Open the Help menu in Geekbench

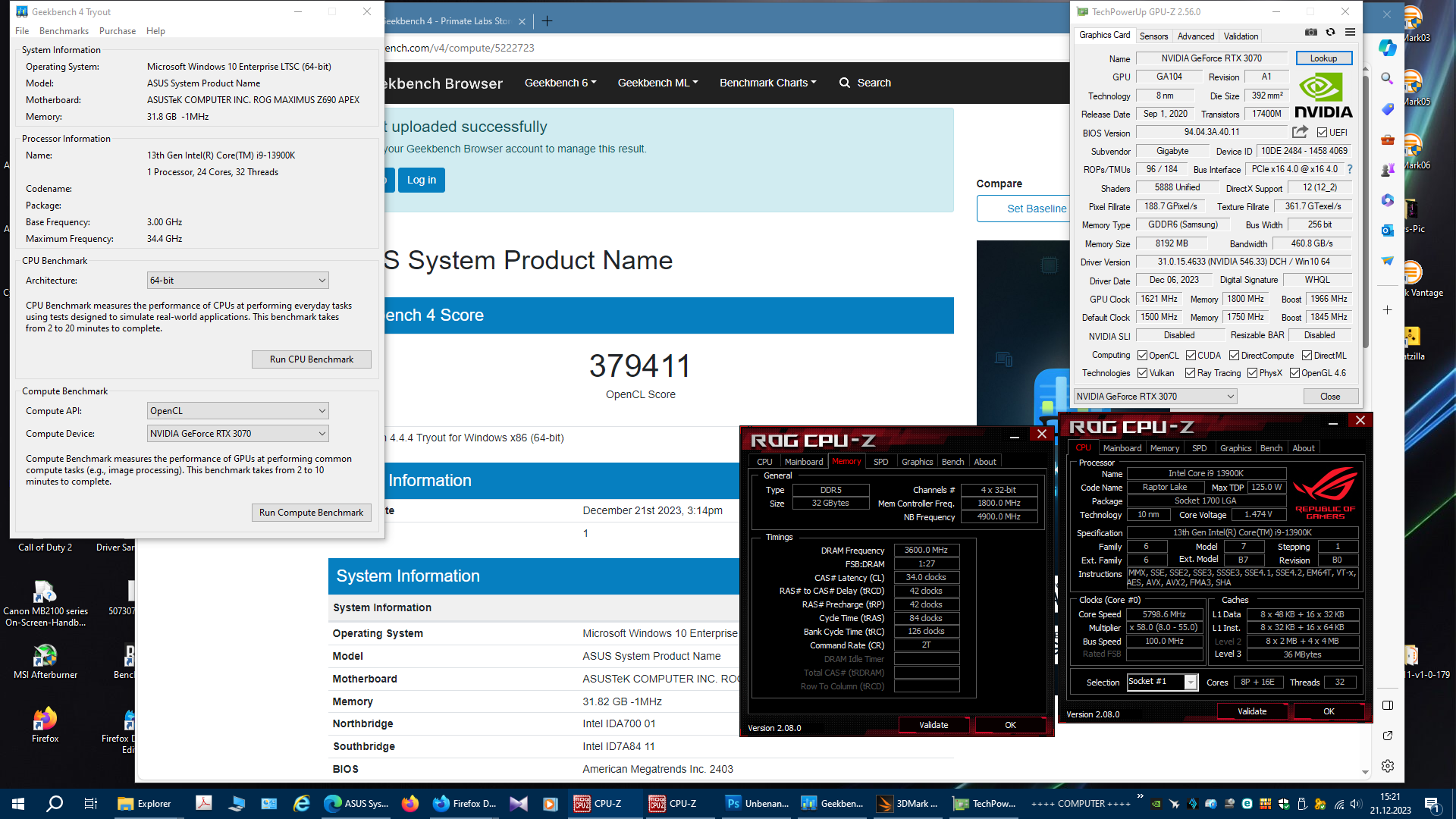coord(155,31)
